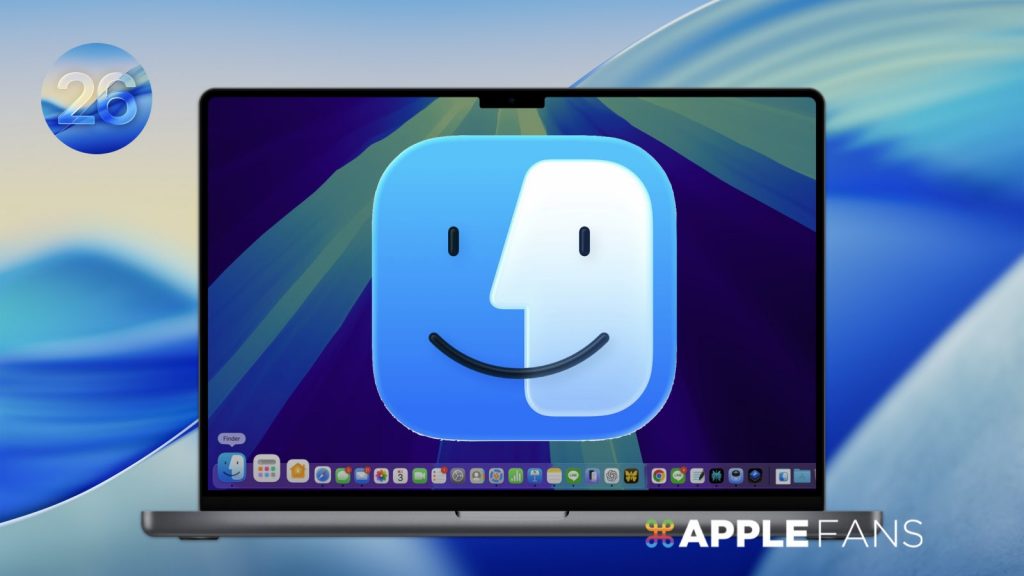Start FaceTime from the dock
Viewport: 1024px width, 576px height.
(x=420, y=476)
